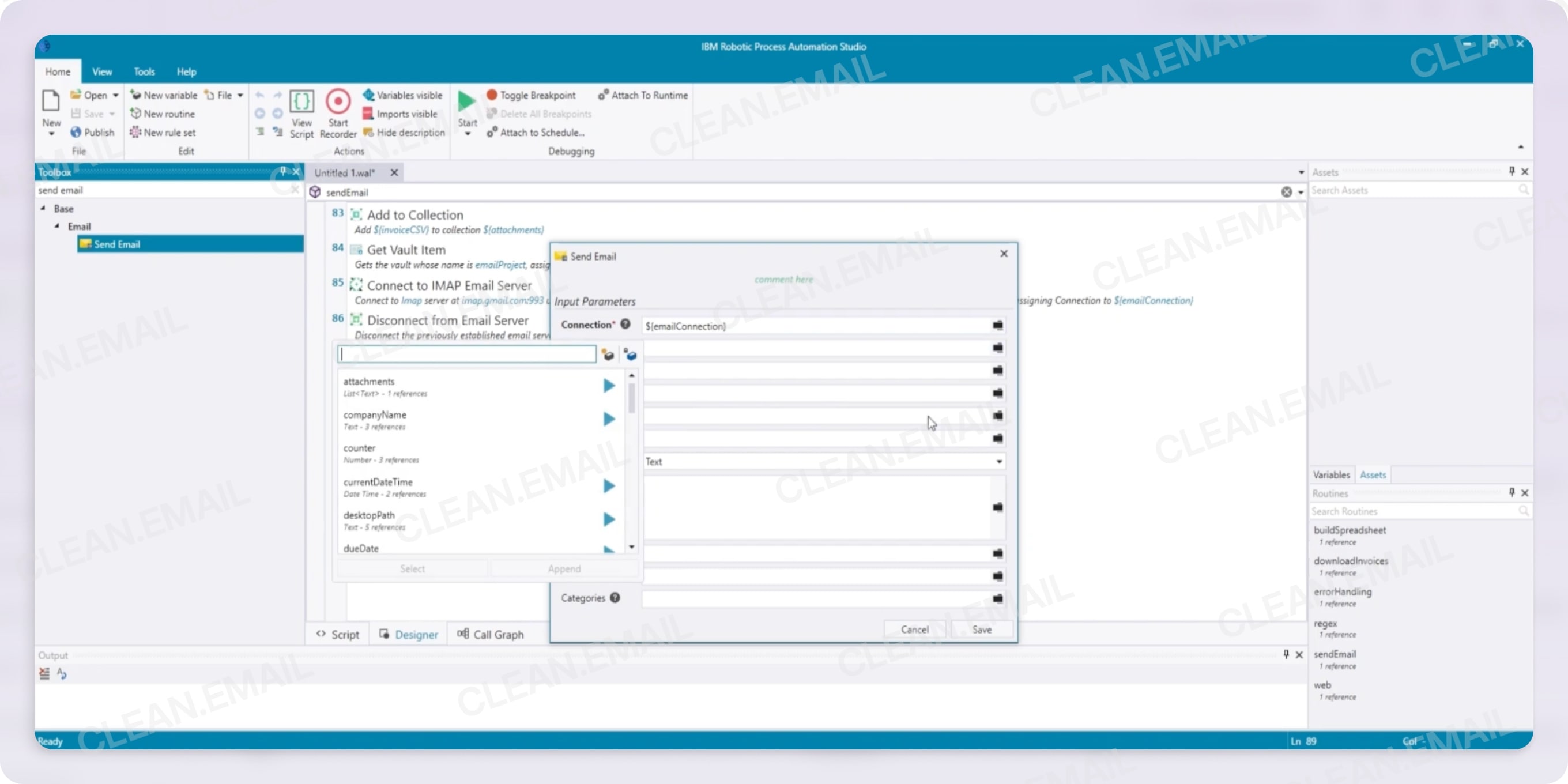Toggle Variables visible option

[x=402, y=95]
